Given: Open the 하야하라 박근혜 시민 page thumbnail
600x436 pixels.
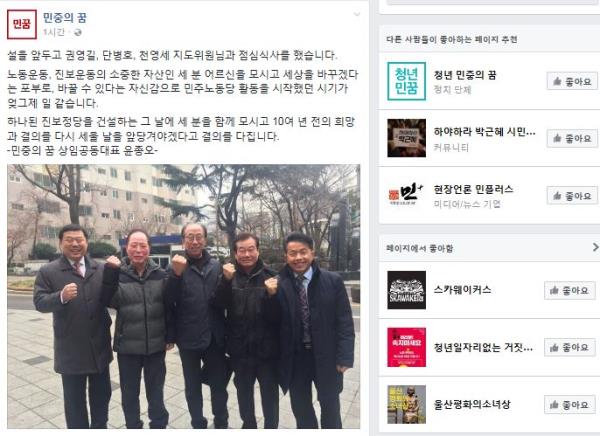Looking at the screenshot, I should coord(406,138).
